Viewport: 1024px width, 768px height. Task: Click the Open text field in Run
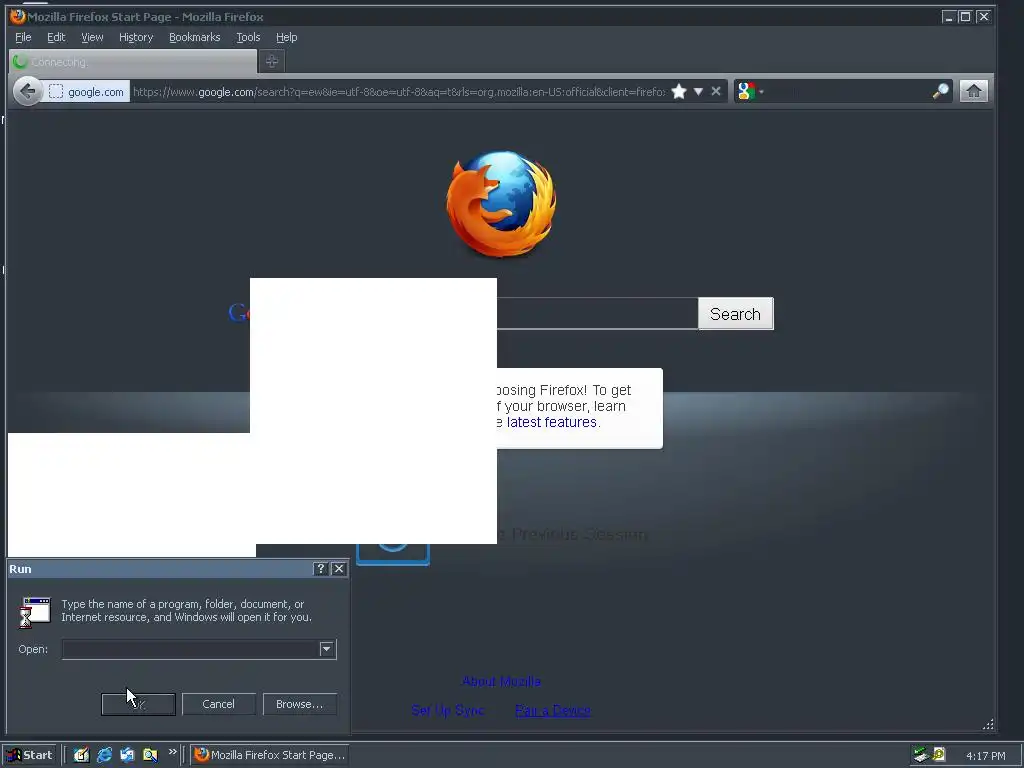[x=190, y=649]
